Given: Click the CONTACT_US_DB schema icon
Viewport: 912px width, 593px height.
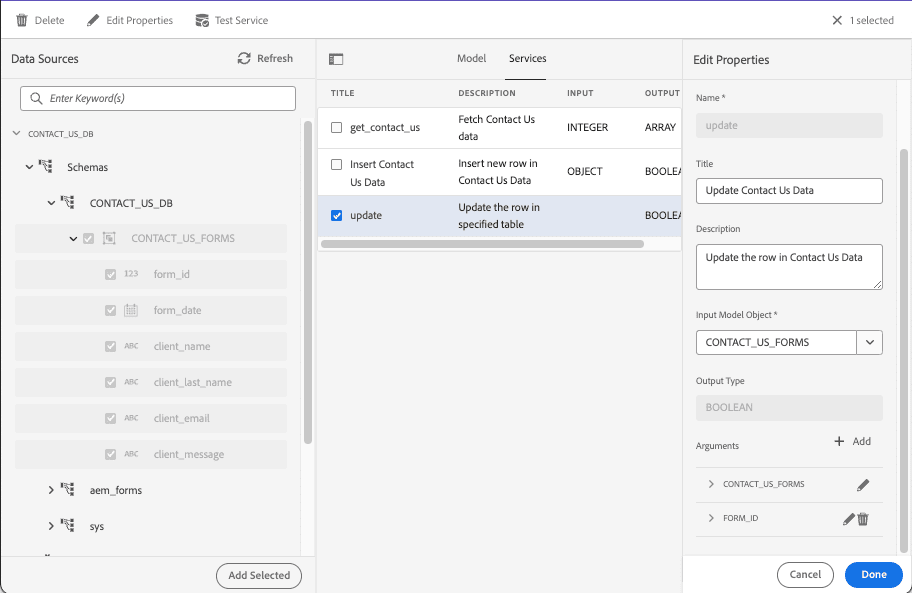Looking at the screenshot, I should pos(68,202).
